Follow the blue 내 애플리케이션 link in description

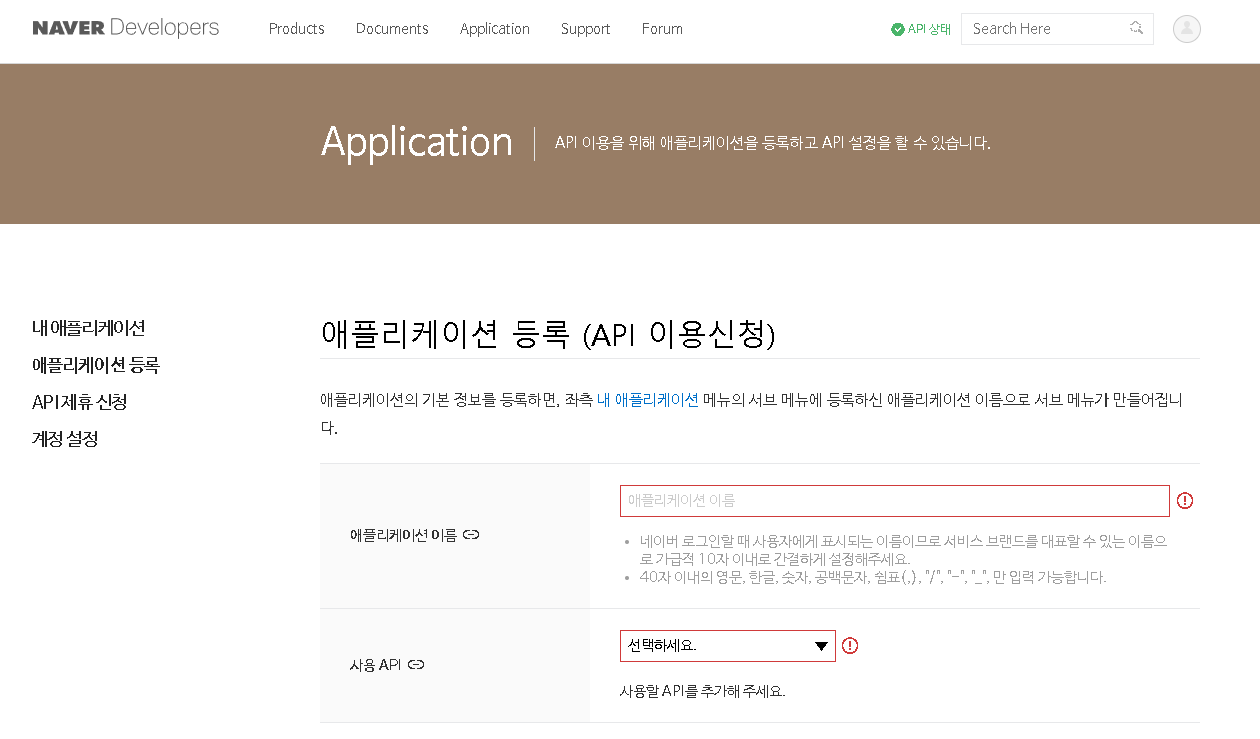[x=648, y=400]
